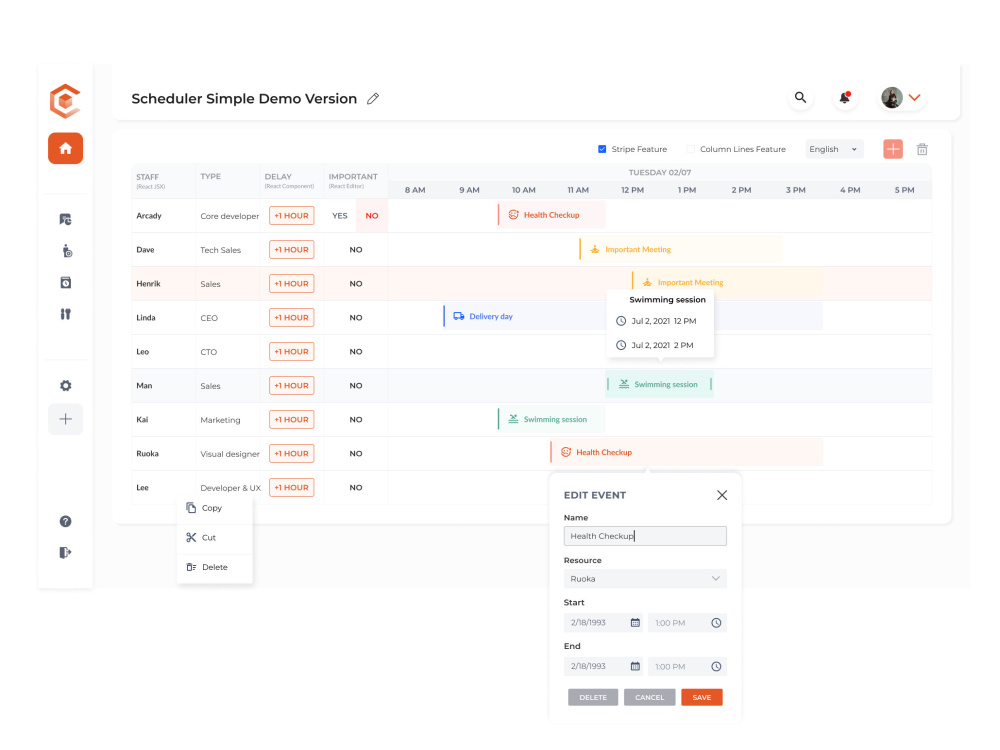Image resolution: width=1000 pixels, height=750 pixels.
Task: Select Kai's Swimming session event
Action: tap(552, 419)
